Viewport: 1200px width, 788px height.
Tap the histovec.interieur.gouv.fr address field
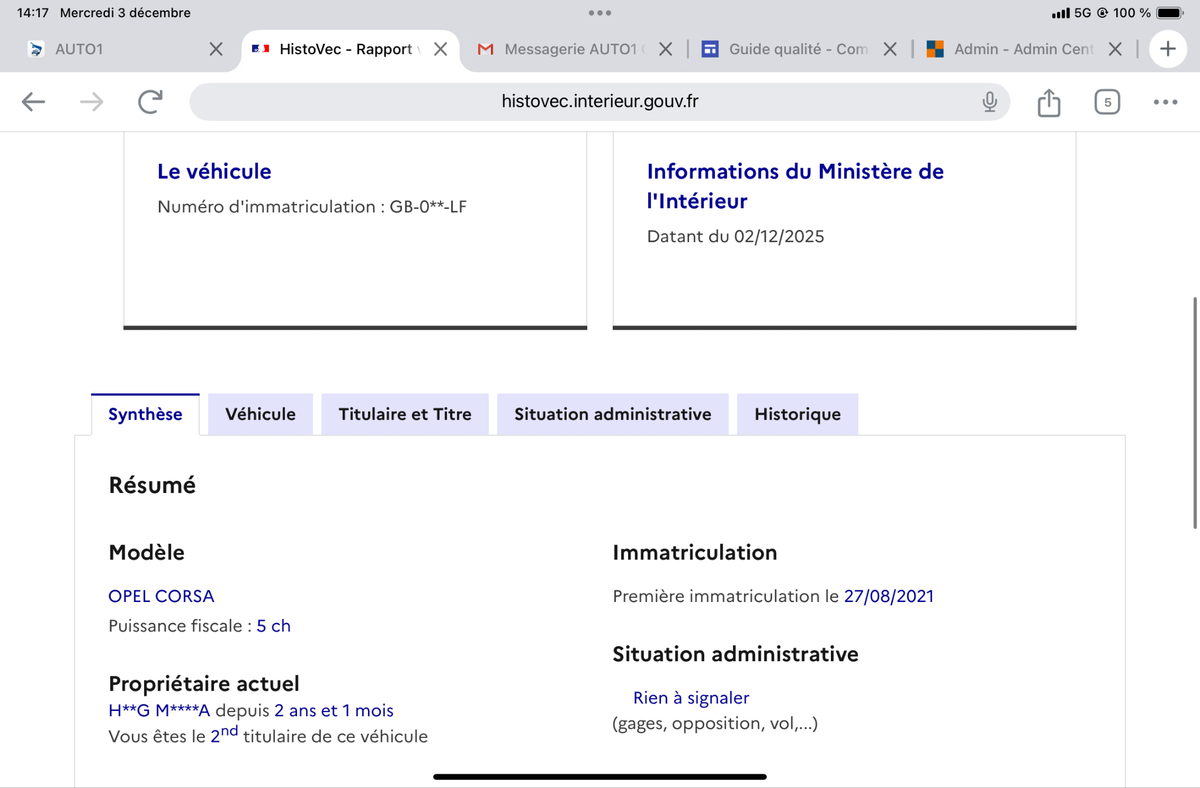point(600,102)
